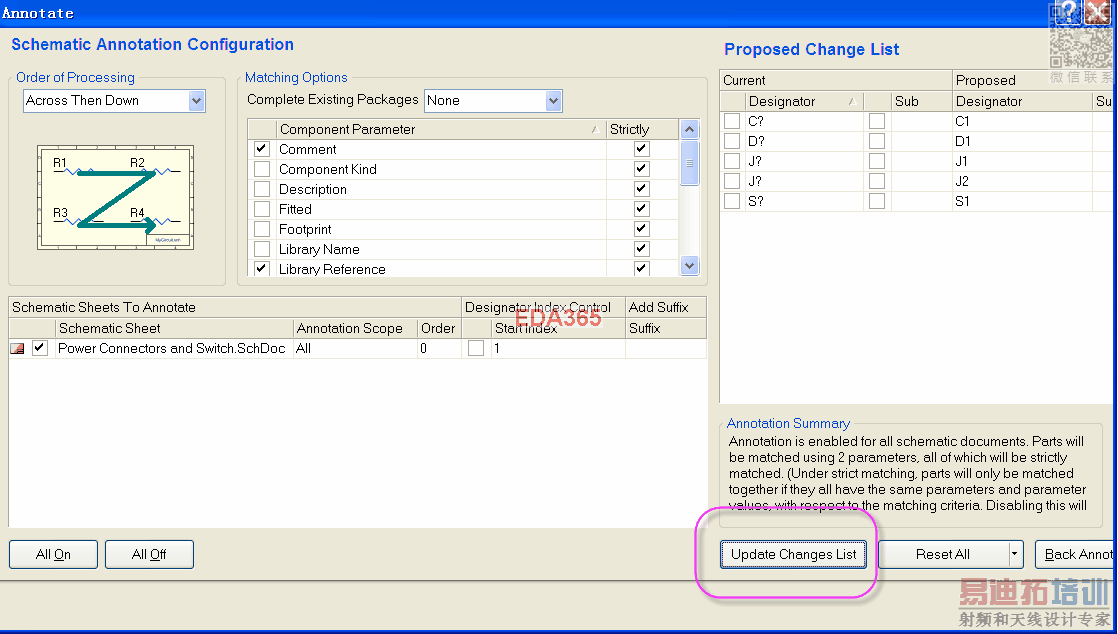This screenshot has height=634, width=1118.
Task: Toggle the Comment parameter checkbox
Action: tap(262, 149)
